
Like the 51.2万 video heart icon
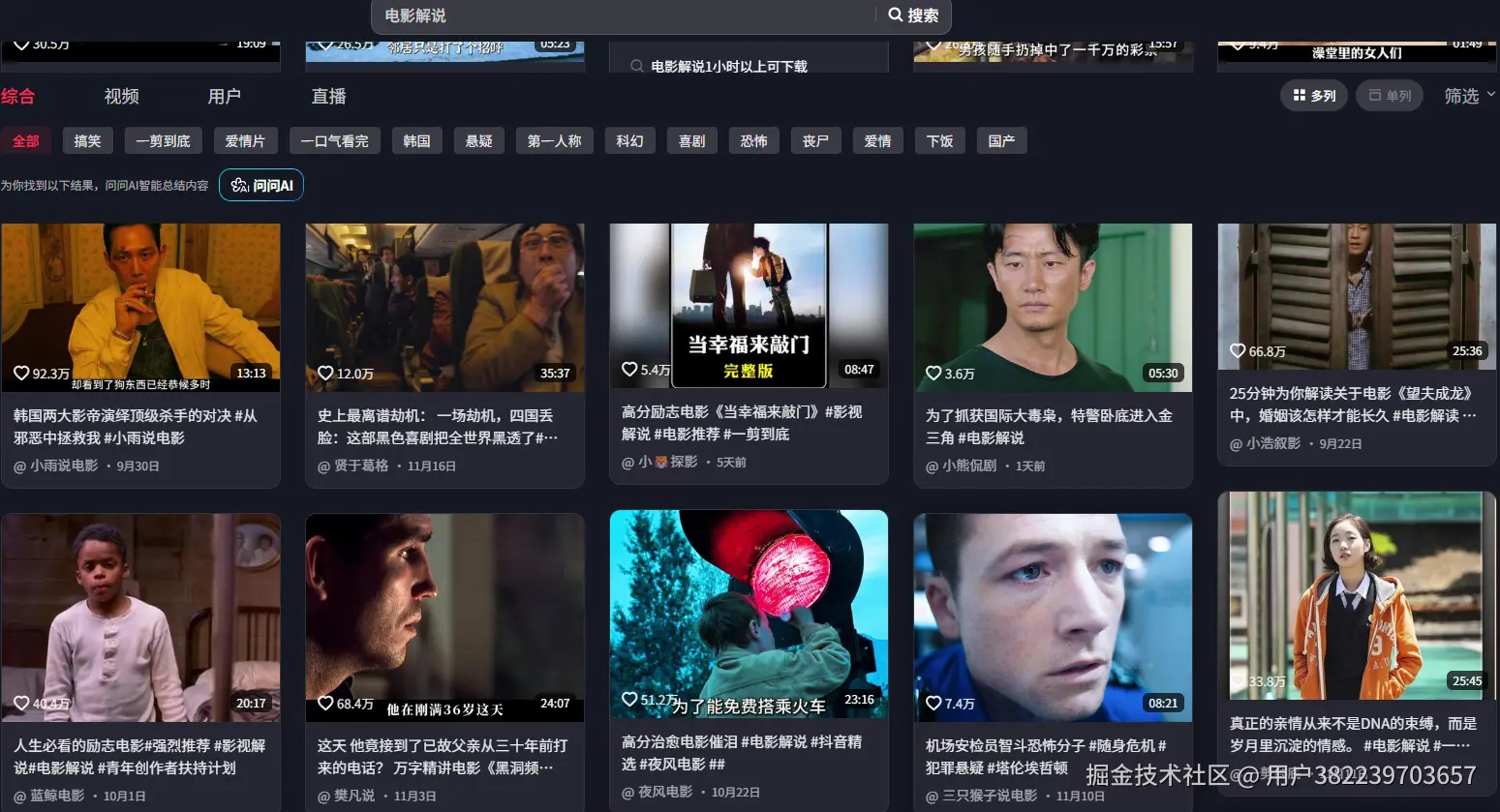coord(629,699)
